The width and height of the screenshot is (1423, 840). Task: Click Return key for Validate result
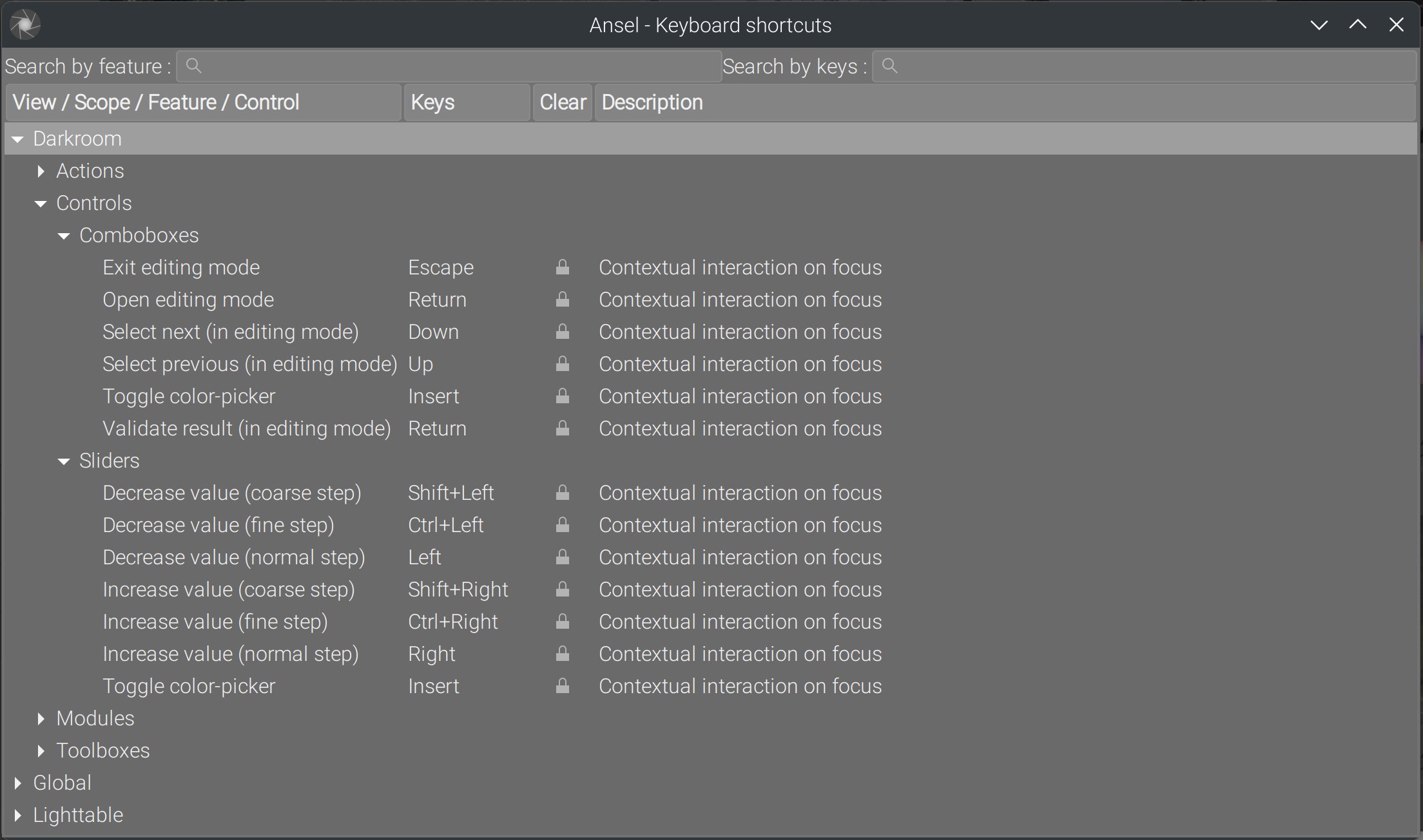pos(437,429)
